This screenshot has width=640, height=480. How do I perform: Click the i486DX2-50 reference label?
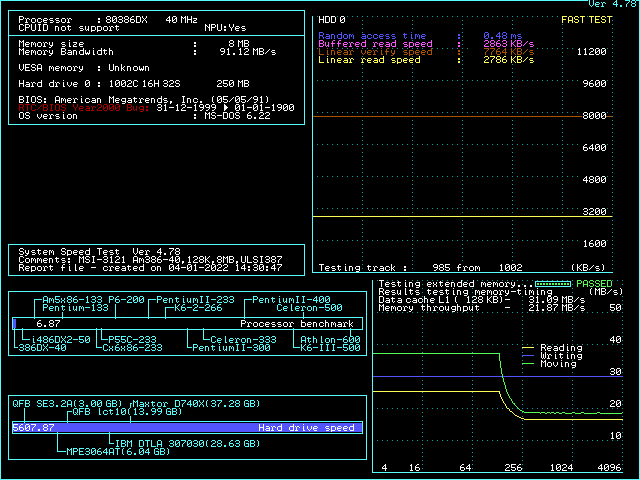[x=60, y=340]
